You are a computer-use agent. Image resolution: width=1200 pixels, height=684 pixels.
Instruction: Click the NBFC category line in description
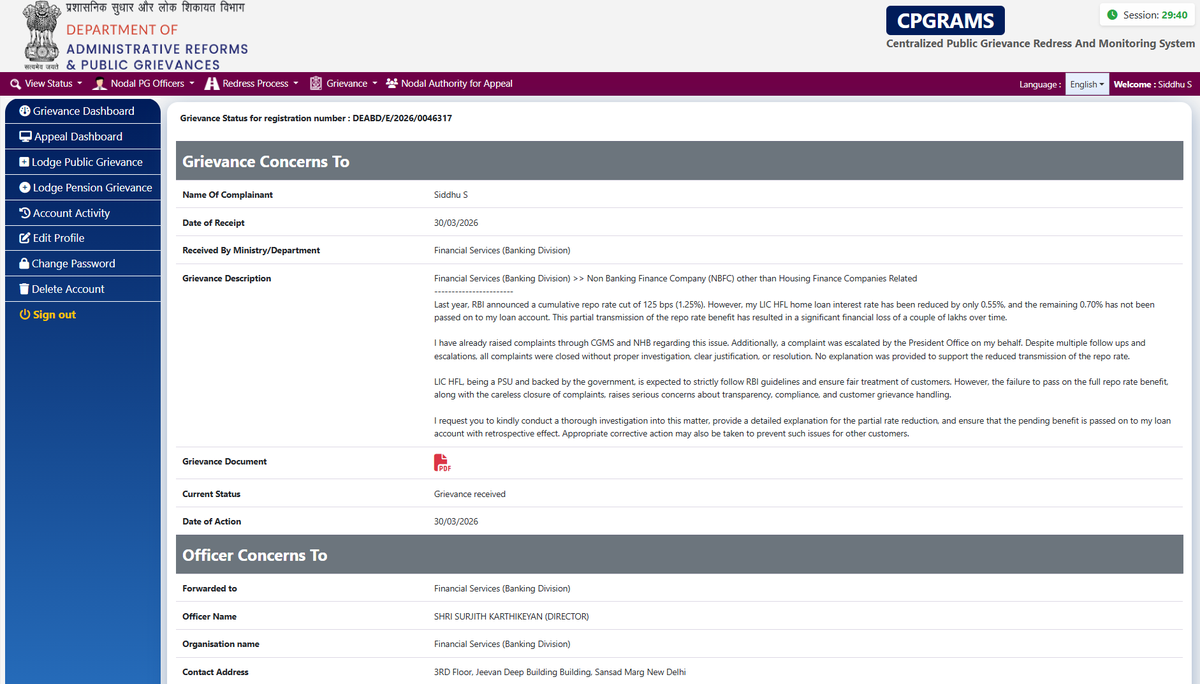[x=675, y=279]
